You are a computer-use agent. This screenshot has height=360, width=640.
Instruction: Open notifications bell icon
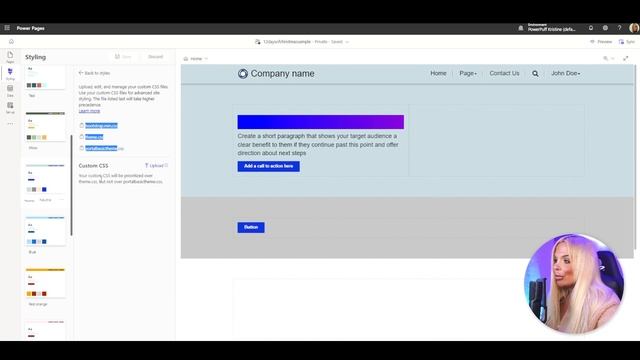591,28
